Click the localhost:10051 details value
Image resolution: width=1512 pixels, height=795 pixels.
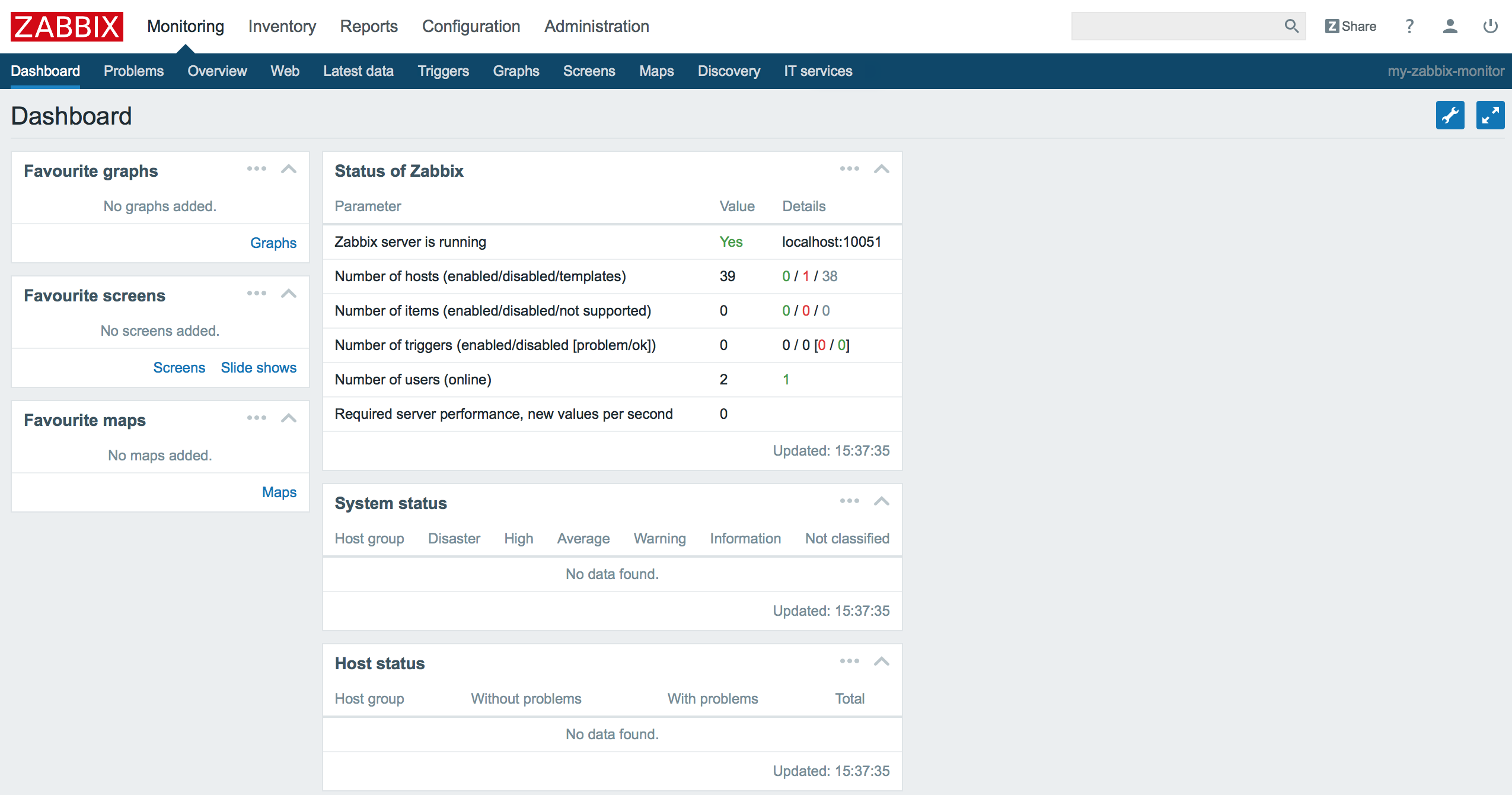click(x=831, y=242)
